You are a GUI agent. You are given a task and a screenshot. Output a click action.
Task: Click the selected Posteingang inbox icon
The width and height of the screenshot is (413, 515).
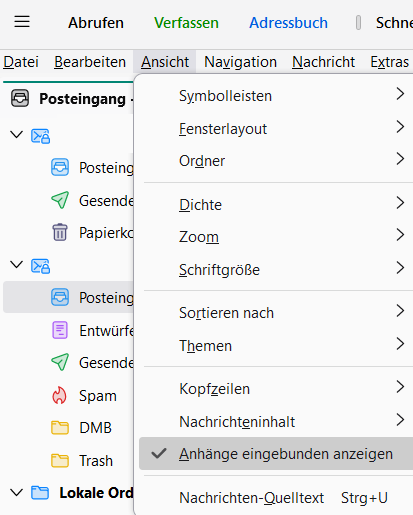60,297
